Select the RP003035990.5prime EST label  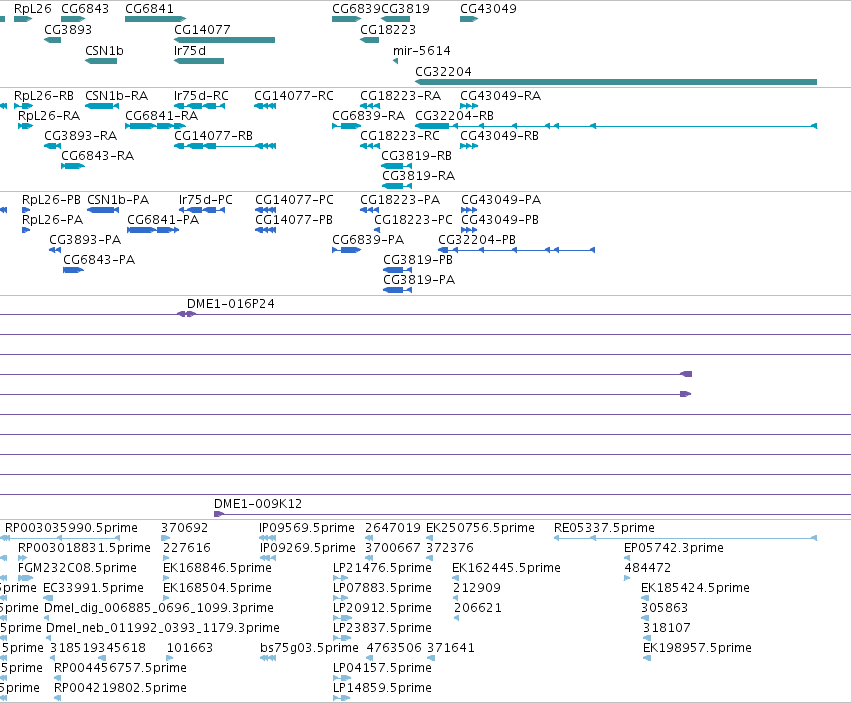pos(71,528)
